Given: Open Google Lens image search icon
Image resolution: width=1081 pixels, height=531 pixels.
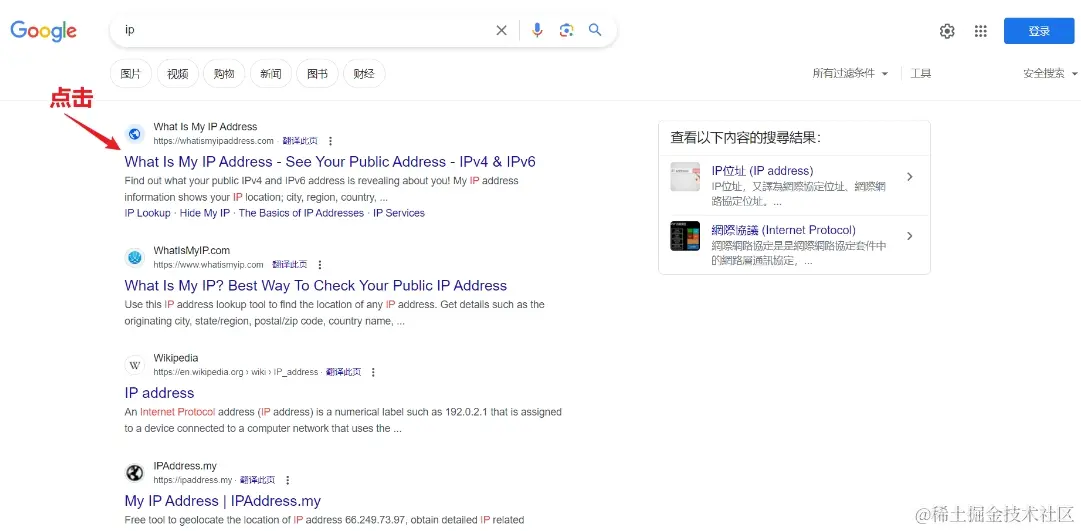Looking at the screenshot, I should coord(567,30).
